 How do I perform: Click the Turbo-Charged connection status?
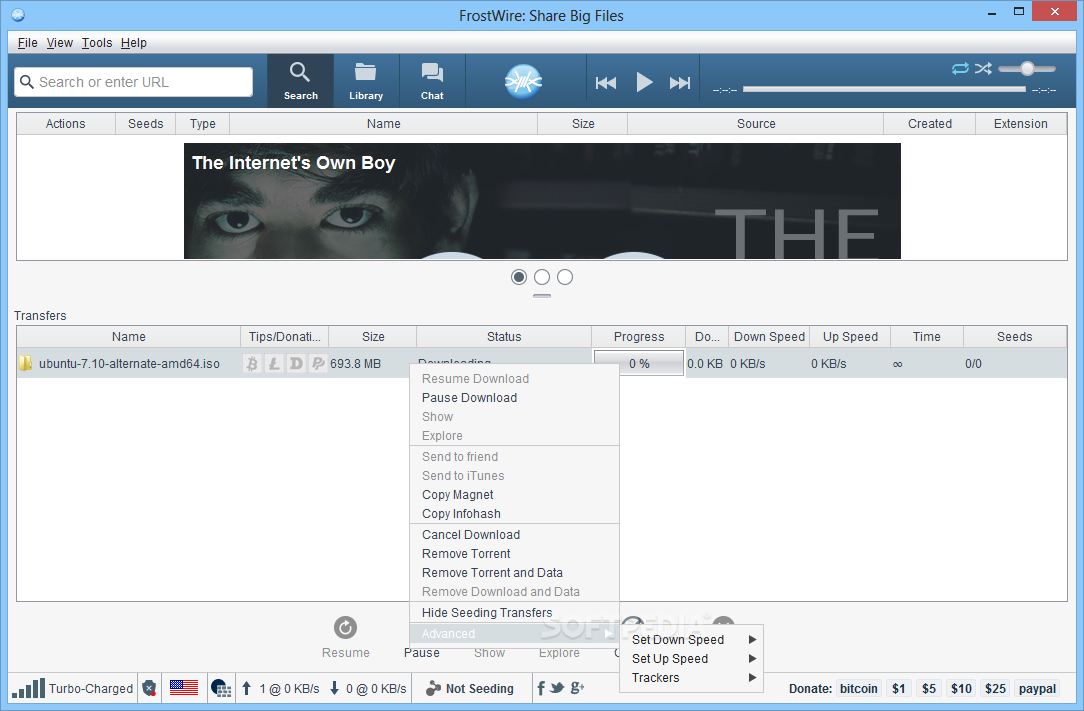tap(73, 688)
